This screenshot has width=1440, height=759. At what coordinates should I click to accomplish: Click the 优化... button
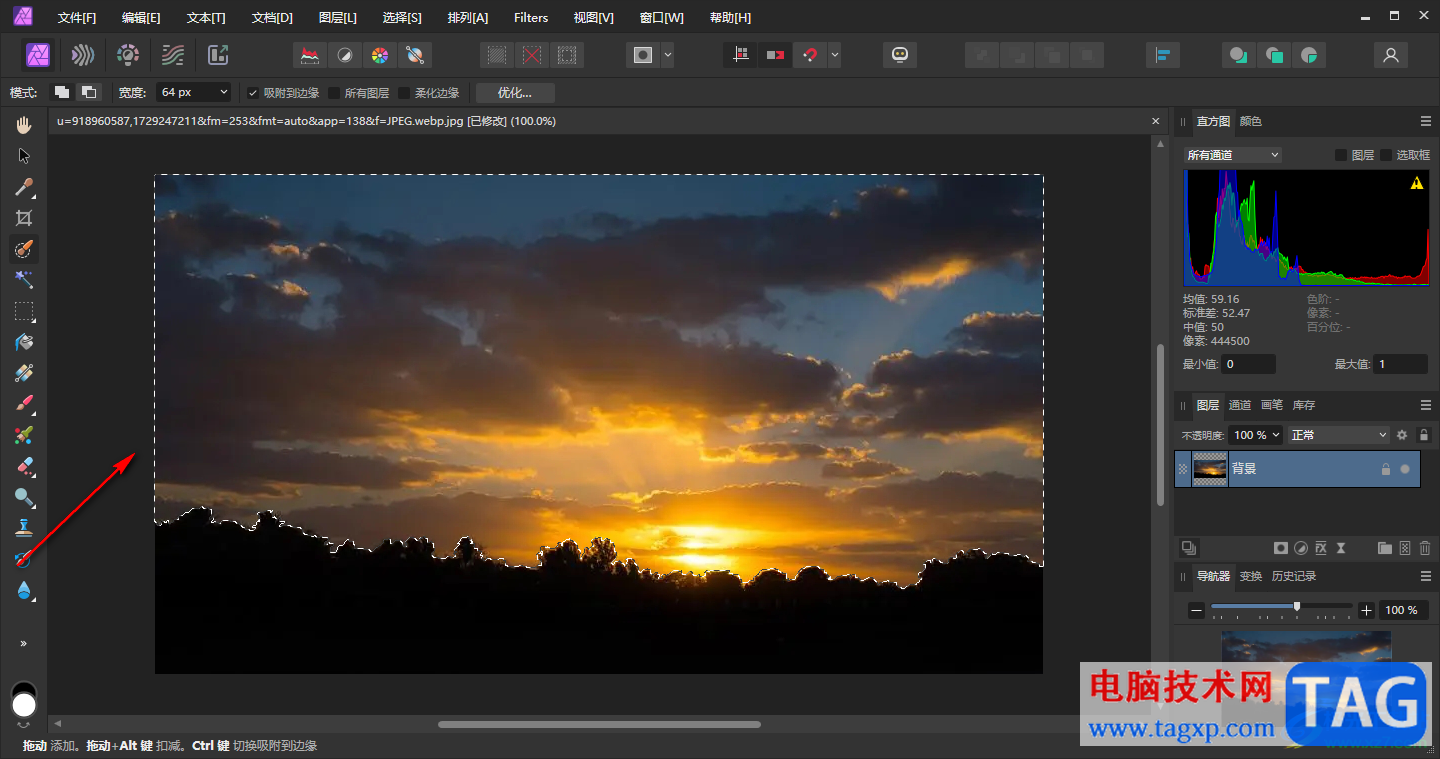[x=515, y=93]
